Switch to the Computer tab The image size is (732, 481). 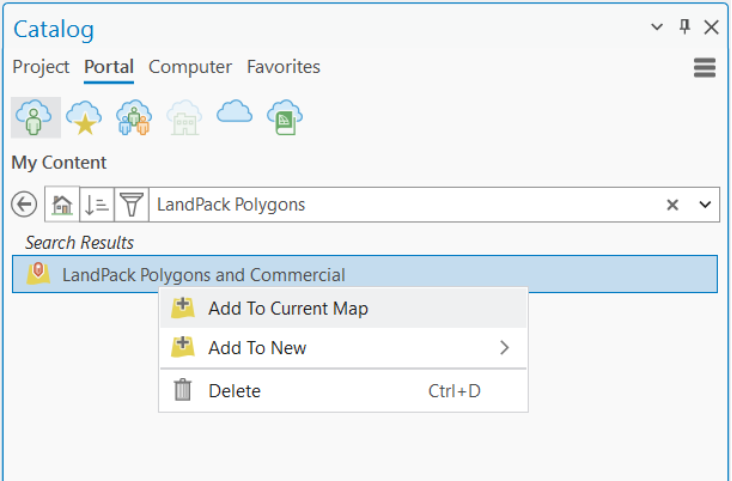(x=190, y=67)
